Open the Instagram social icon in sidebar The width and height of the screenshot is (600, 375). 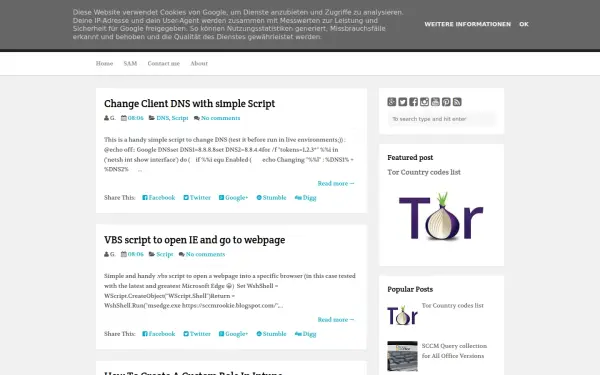coord(424,102)
